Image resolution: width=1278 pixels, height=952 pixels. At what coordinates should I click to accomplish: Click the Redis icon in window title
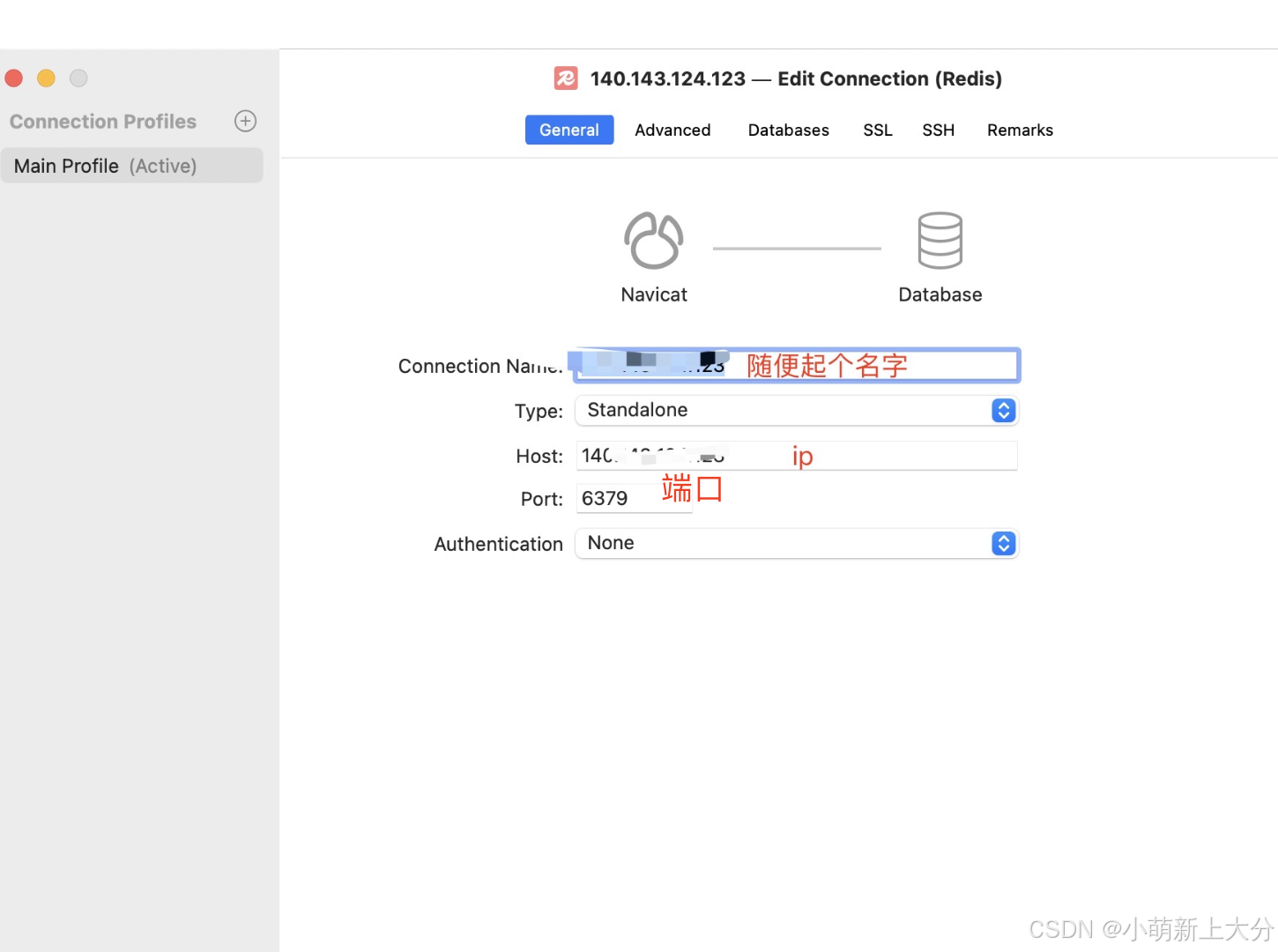point(566,78)
